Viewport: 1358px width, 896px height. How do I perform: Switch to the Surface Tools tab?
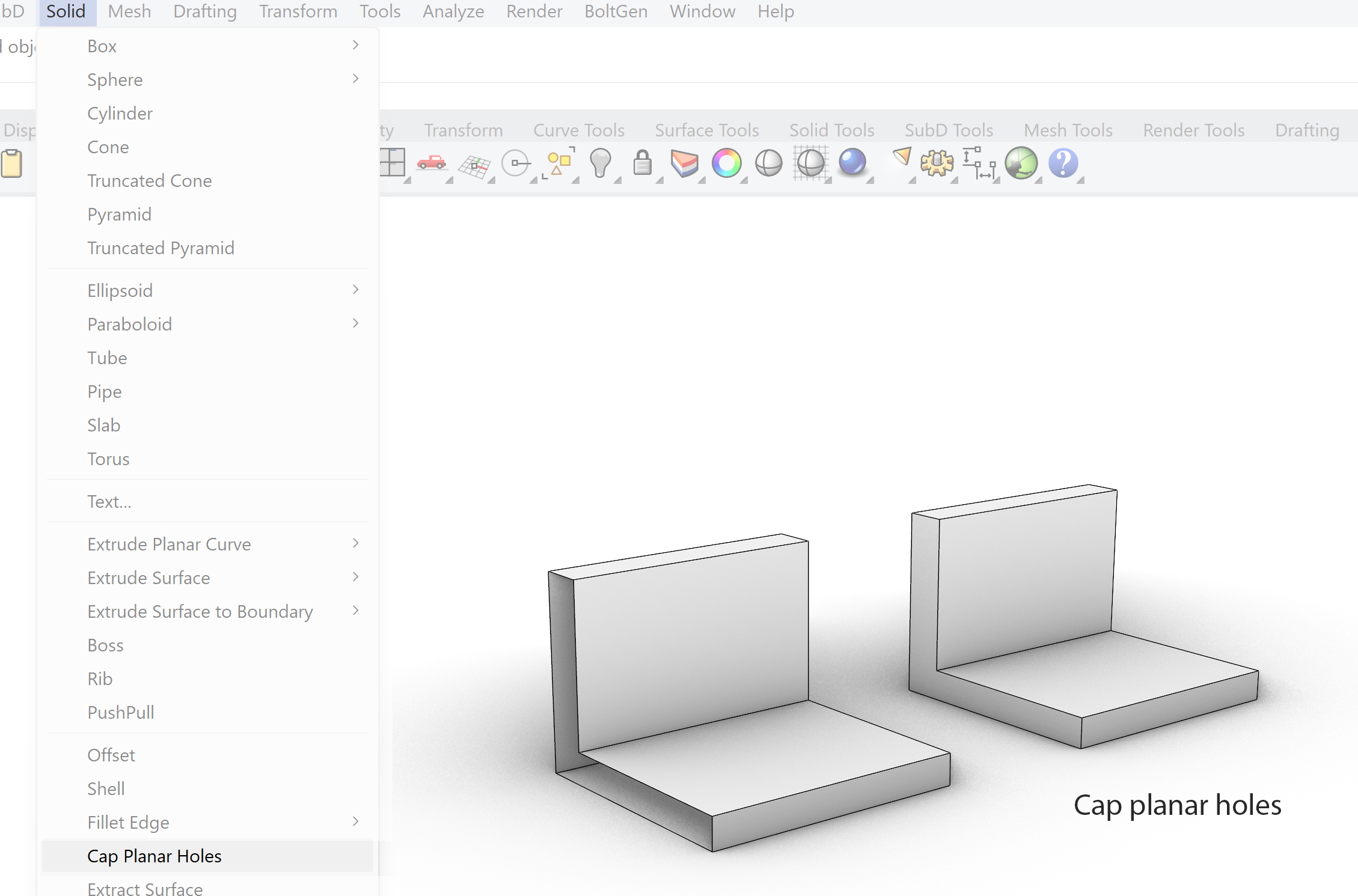(x=706, y=130)
